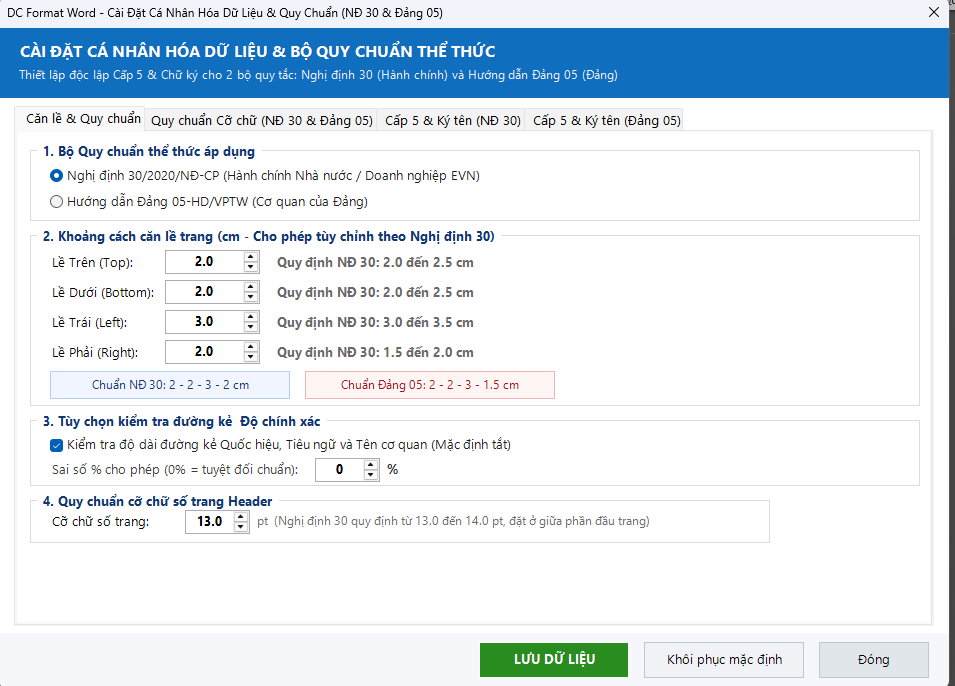The width and height of the screenshot is (955, 686).
Task: Decrease the Lề Trên (Top) margin value
Action: [250, 267]
